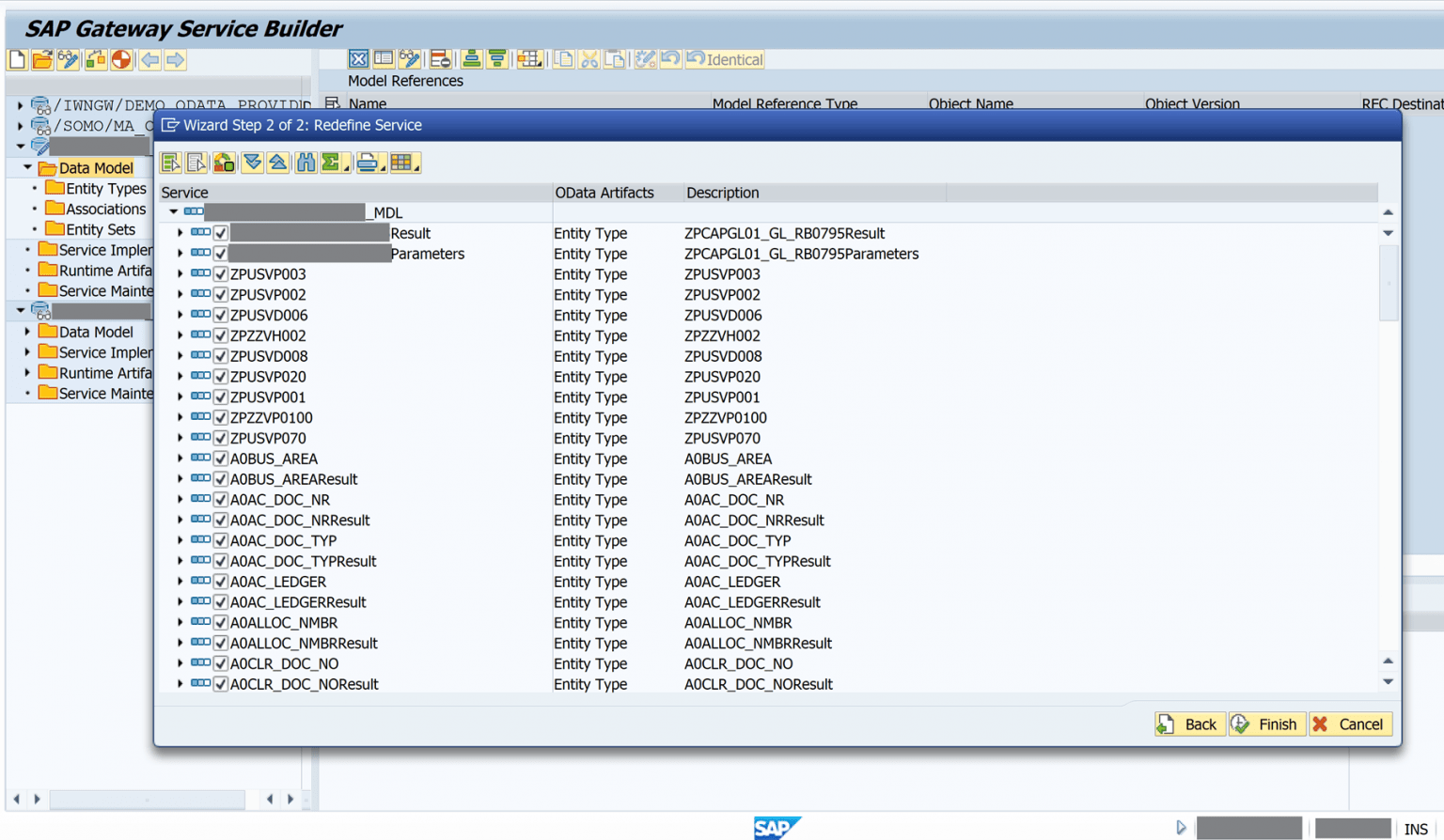This screenshot has width=1444, height=840.
Task: Collapse all nodes using the double up-arrow icon
Action: [278, 162]
